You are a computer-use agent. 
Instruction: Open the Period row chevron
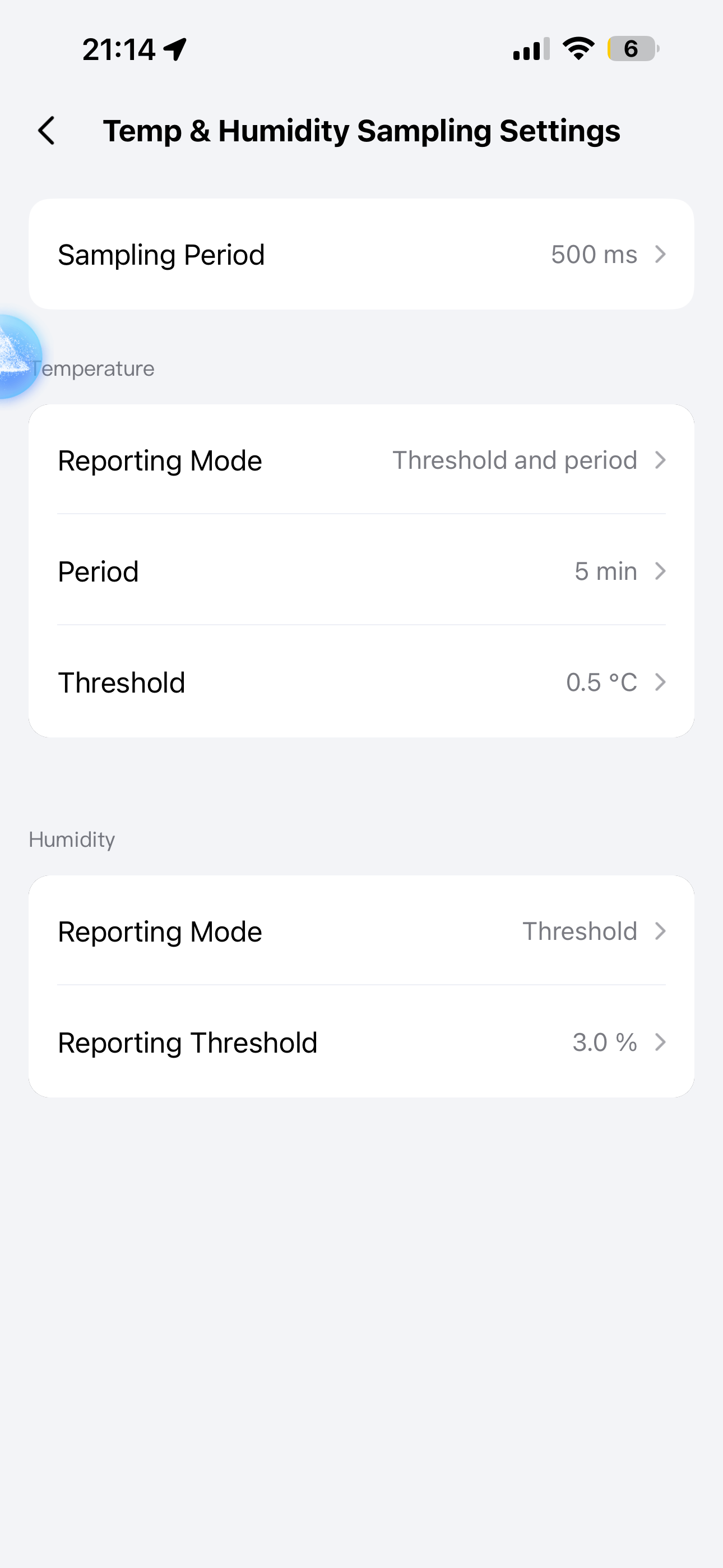660,571
